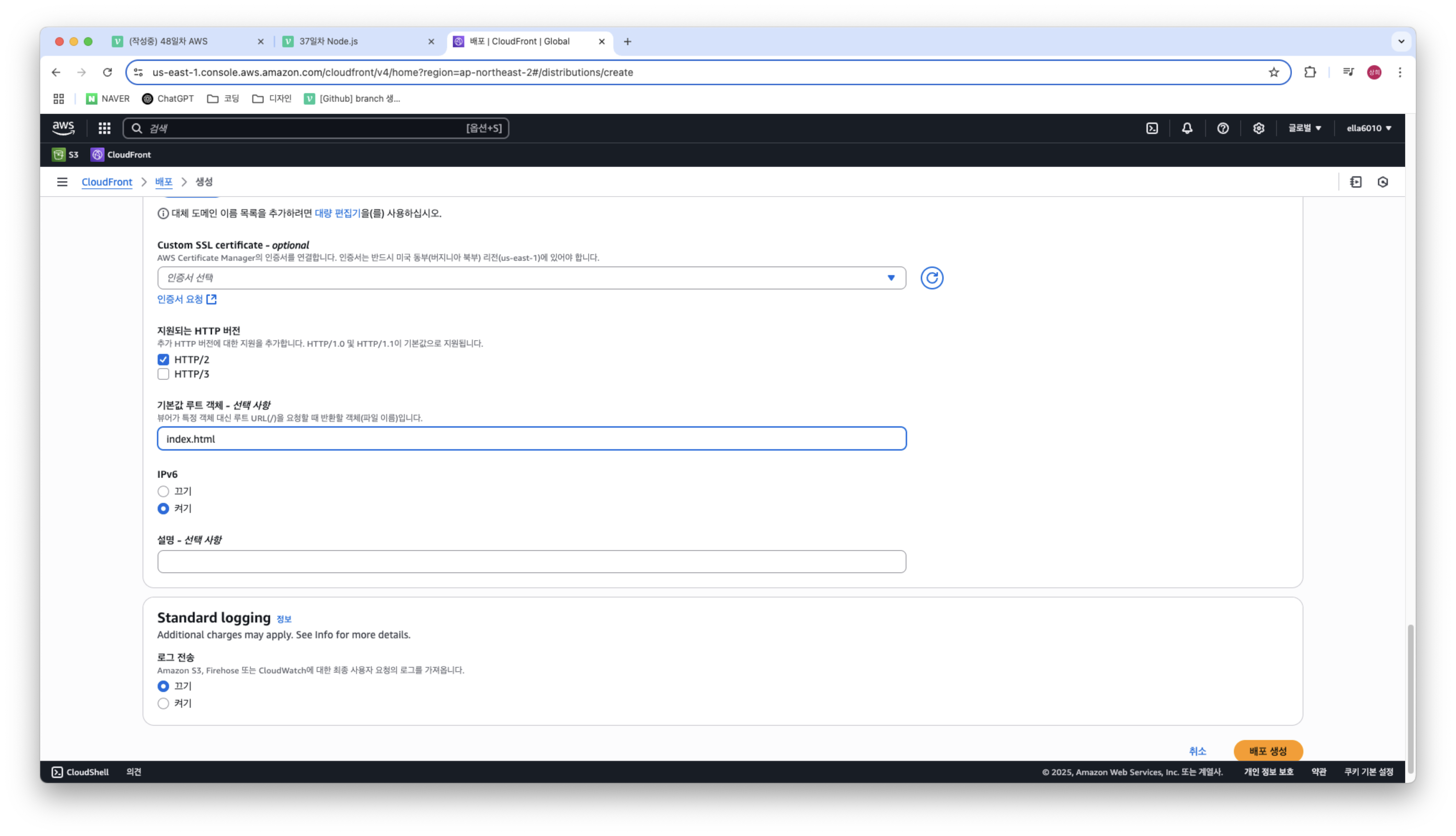Image resolution: width=1456 pixels, height=836 pixels.
Task: Select IPv6 끄기 radio option
Action: pyautogui.click(x=163, y=491)
